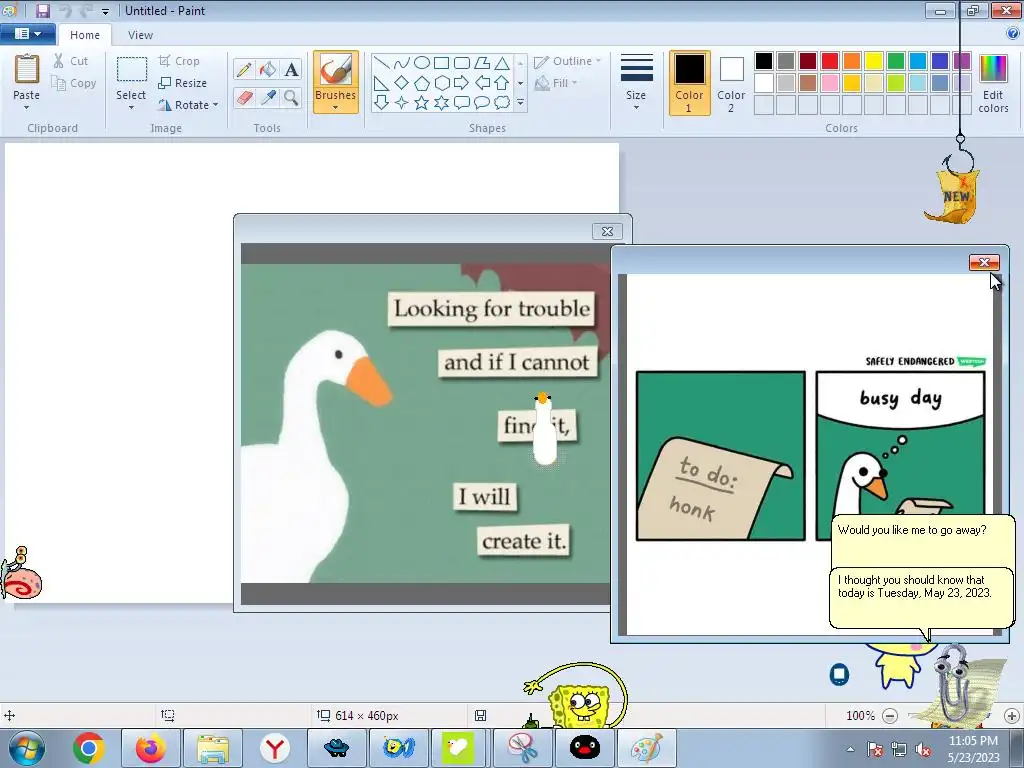Open Firefox from taskbar
The height and width of the screenshot is (768, 1024).
point(151,748)
